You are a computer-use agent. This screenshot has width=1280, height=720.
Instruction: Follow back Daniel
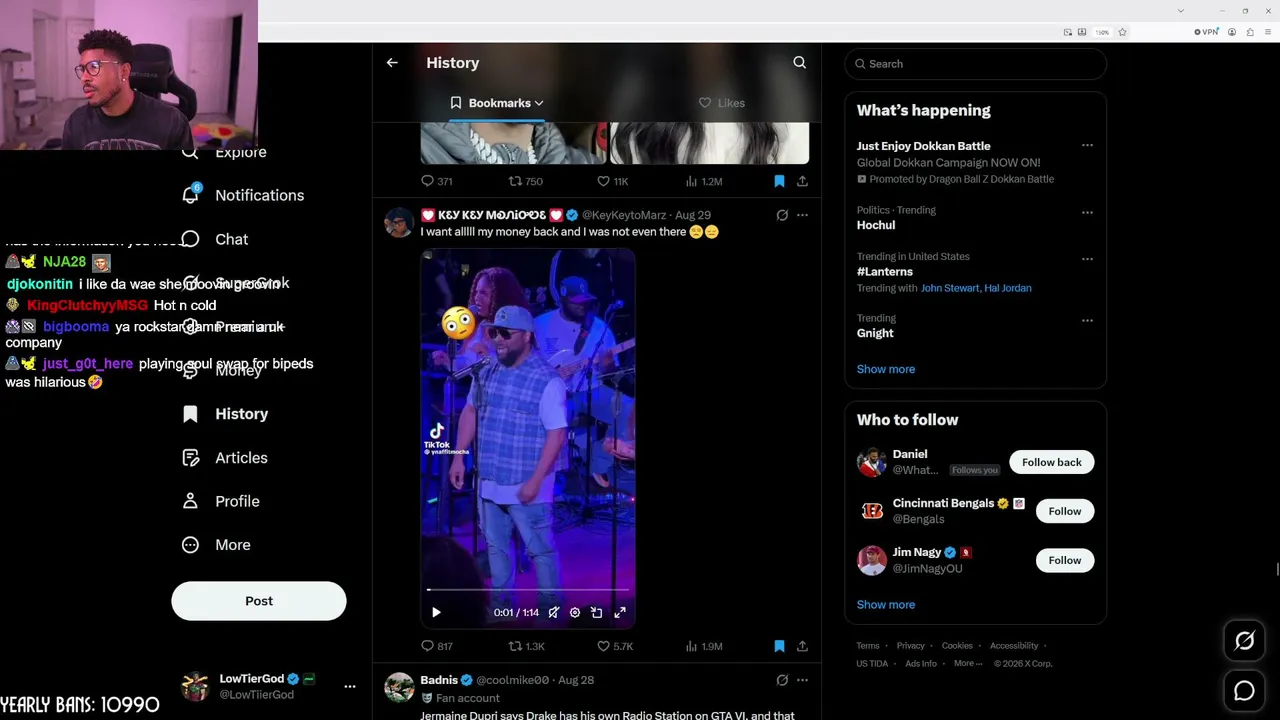[x=1052, y=462]
